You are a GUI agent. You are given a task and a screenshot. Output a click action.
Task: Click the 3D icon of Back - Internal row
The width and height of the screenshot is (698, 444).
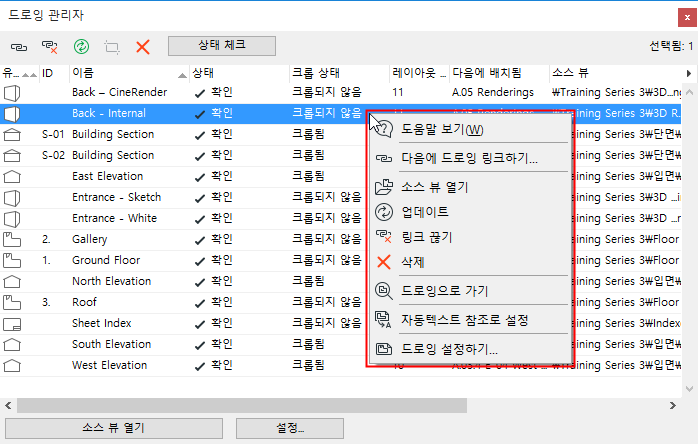pyautogui.click(x=12, y=114)
